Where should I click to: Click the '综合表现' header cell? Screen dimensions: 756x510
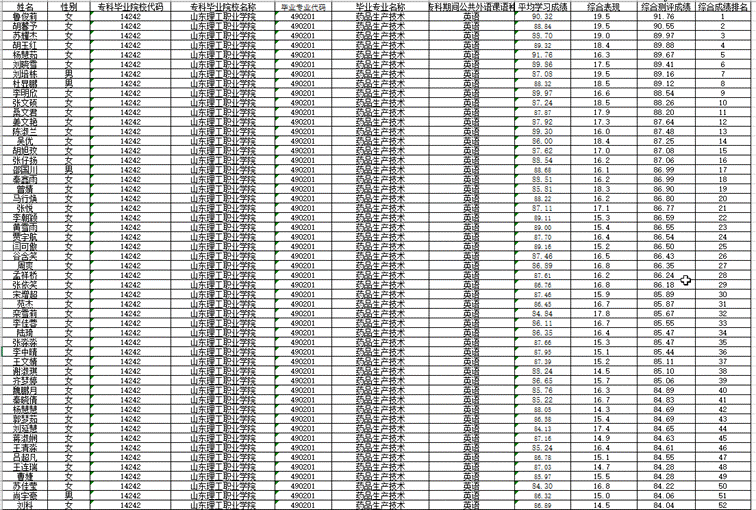pos(604,7)
